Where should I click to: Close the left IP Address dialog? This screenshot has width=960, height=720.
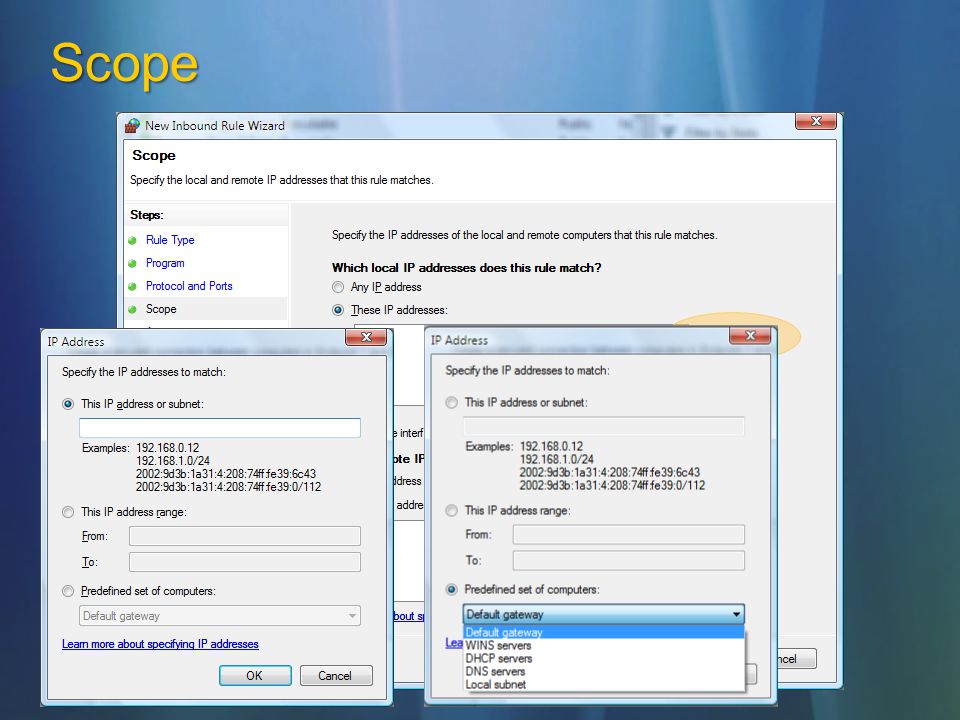(x=366, y=337)
